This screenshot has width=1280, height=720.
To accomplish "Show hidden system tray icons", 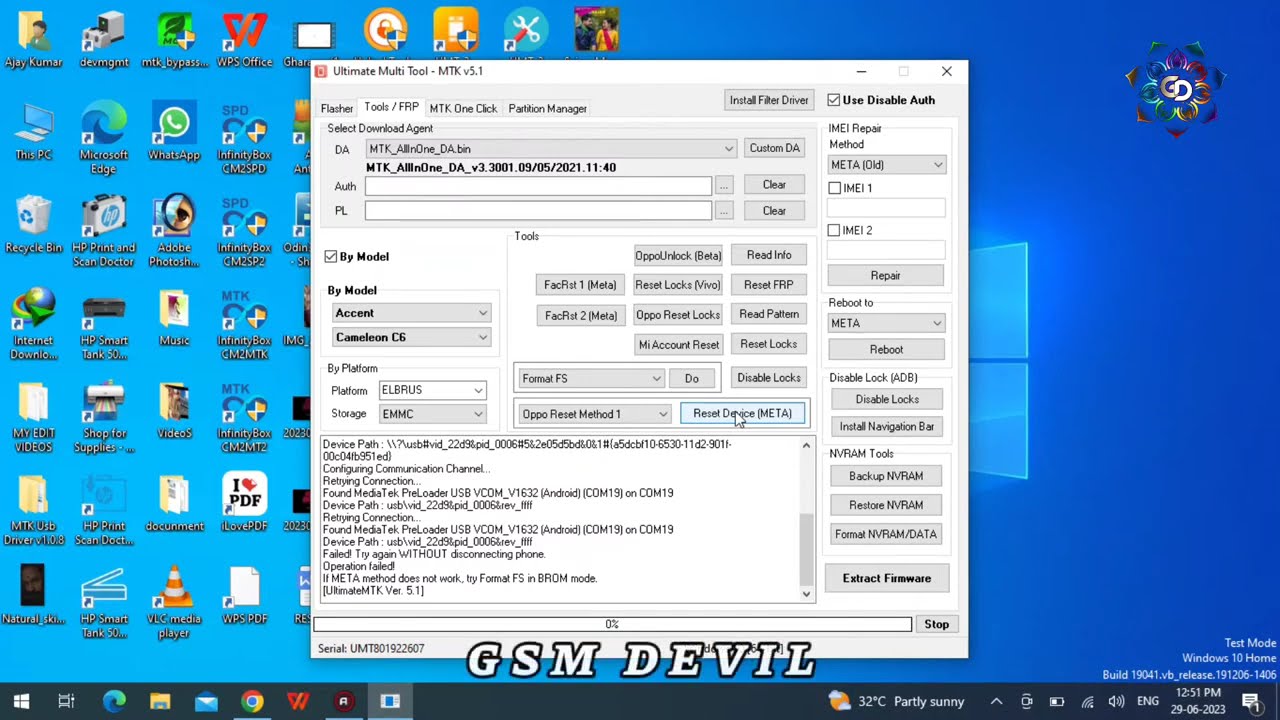I will pos(996,701).
